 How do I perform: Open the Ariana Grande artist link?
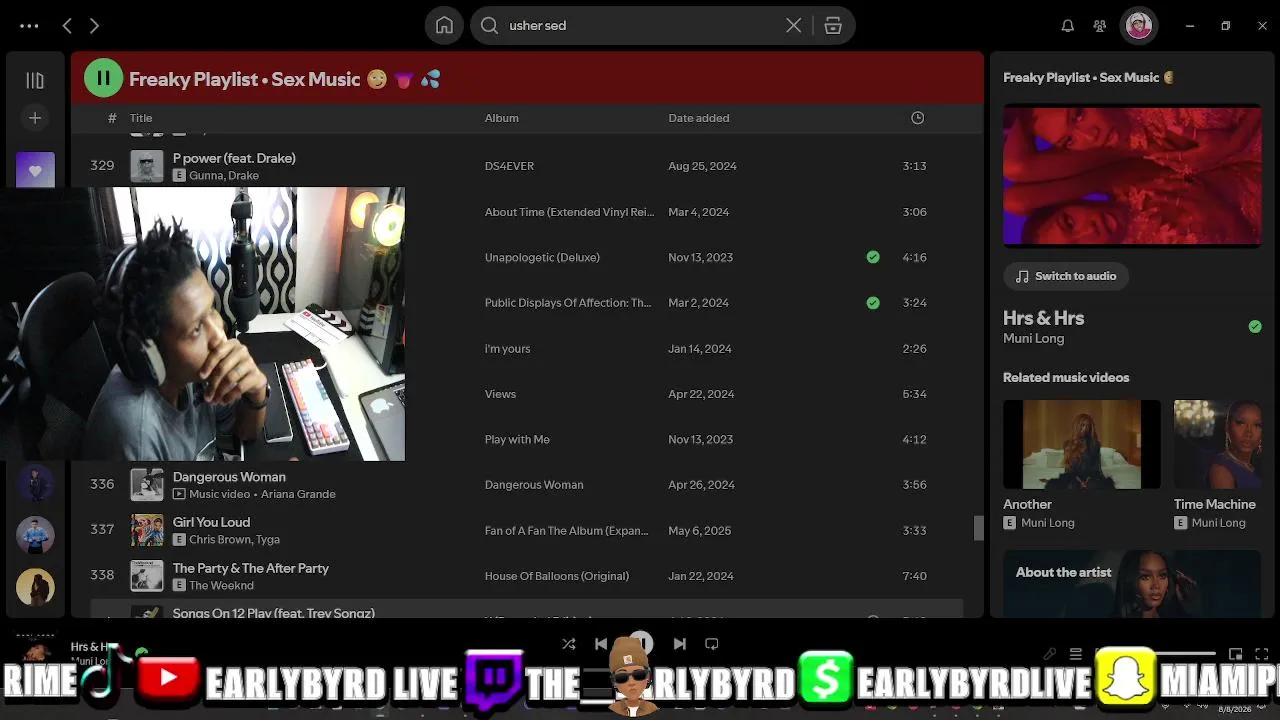[x=298, y=494]
